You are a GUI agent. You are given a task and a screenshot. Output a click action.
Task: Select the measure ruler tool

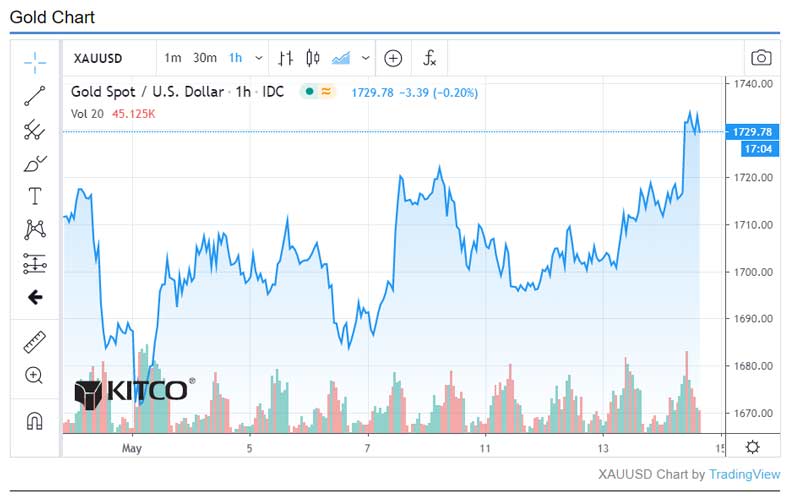pyautogui.click(x=35, y=342)
